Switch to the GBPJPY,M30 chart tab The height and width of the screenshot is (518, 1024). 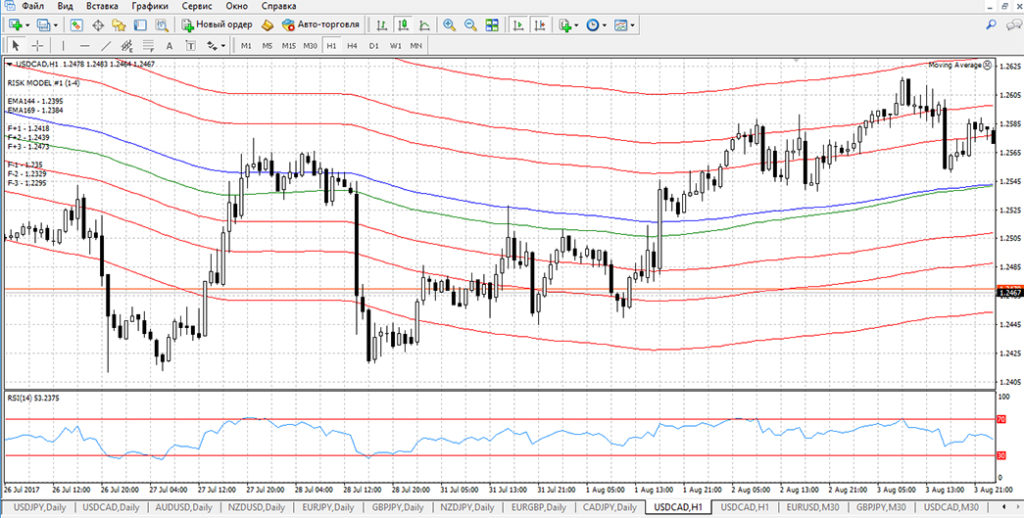[882, 508]
